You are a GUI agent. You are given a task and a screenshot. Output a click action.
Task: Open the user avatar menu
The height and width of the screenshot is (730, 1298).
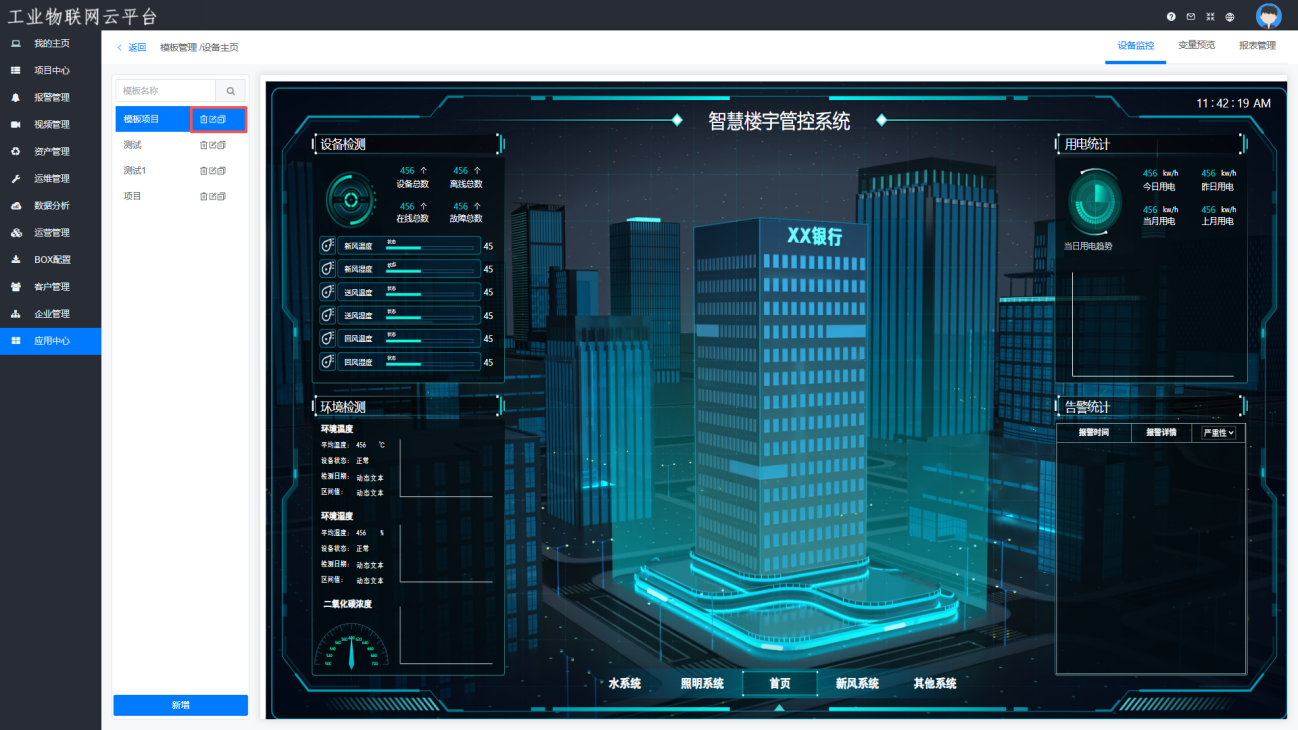(1268, 16)
